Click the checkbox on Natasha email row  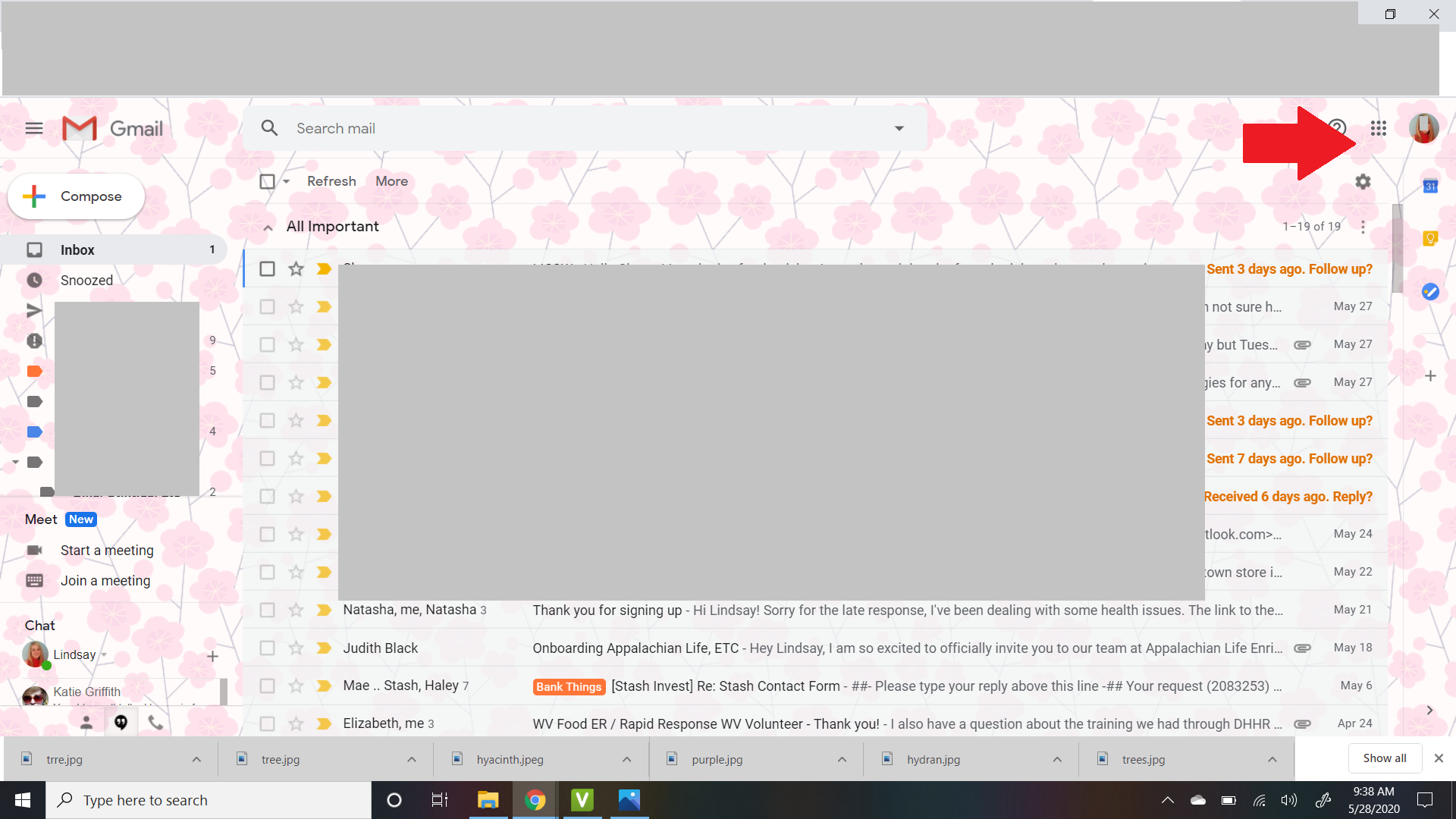coord(266,609)
